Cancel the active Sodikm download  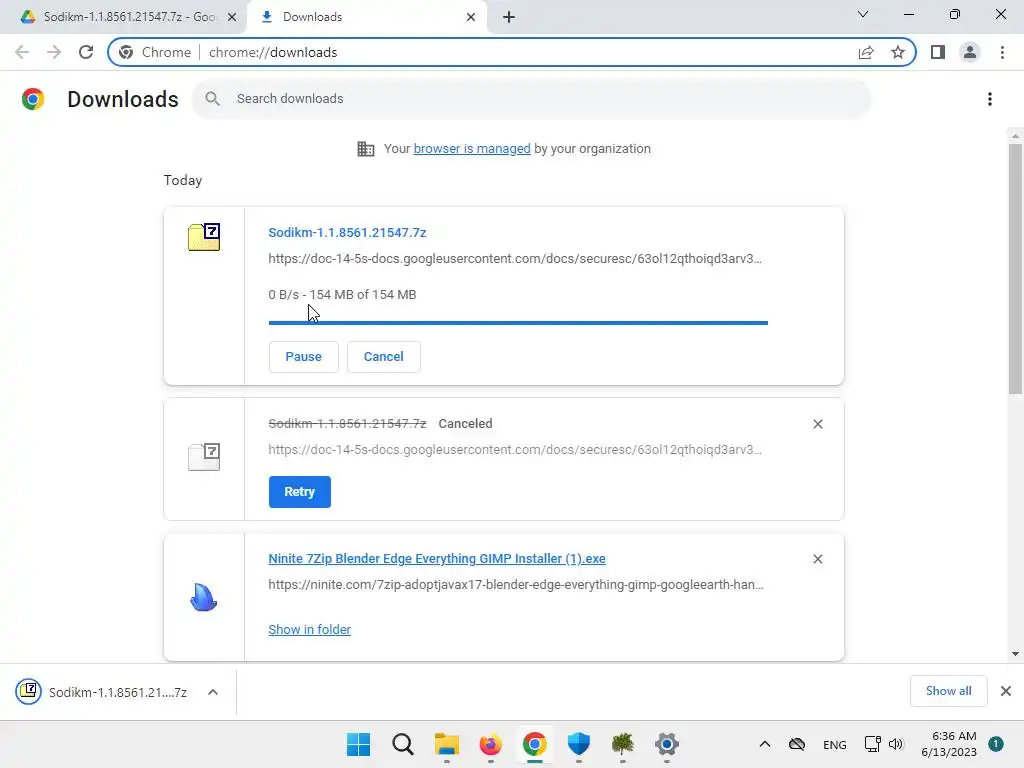pyautogui.click(x=383, y=357)
